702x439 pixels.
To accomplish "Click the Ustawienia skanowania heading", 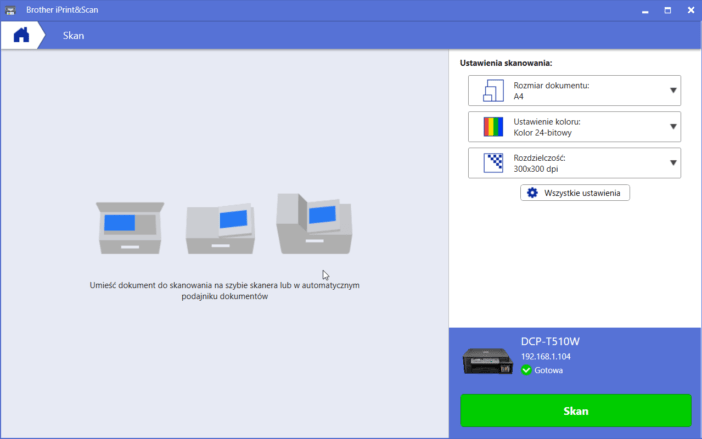I will (x=506, y=63).
